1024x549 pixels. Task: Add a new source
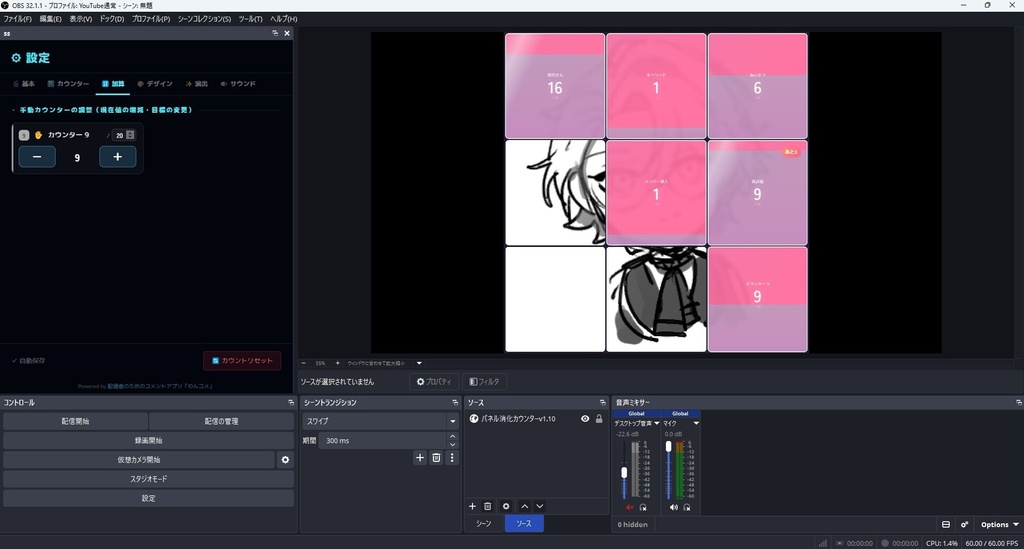472,506
